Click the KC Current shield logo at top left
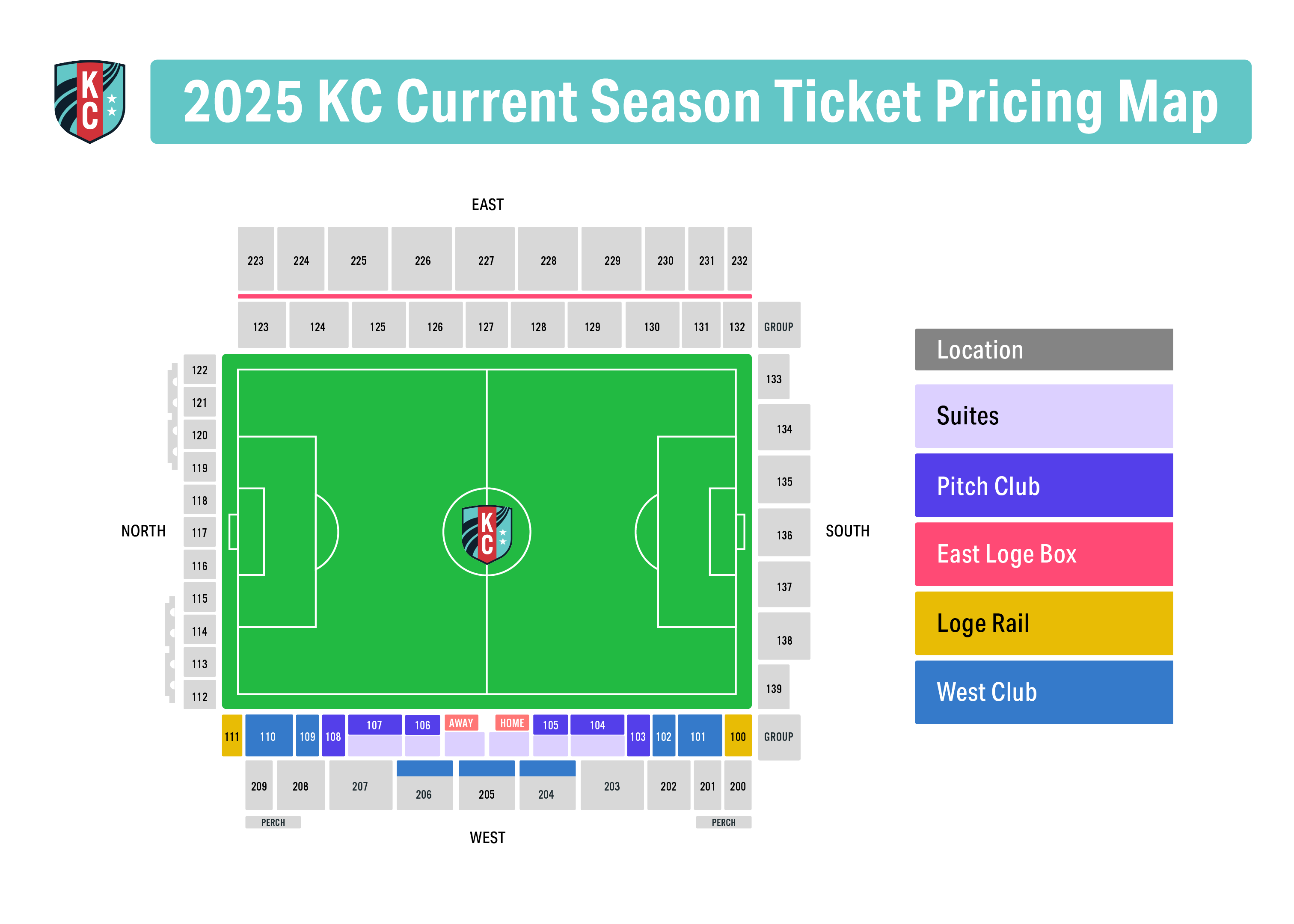1294x924 pixels. (x=89, y=101)
